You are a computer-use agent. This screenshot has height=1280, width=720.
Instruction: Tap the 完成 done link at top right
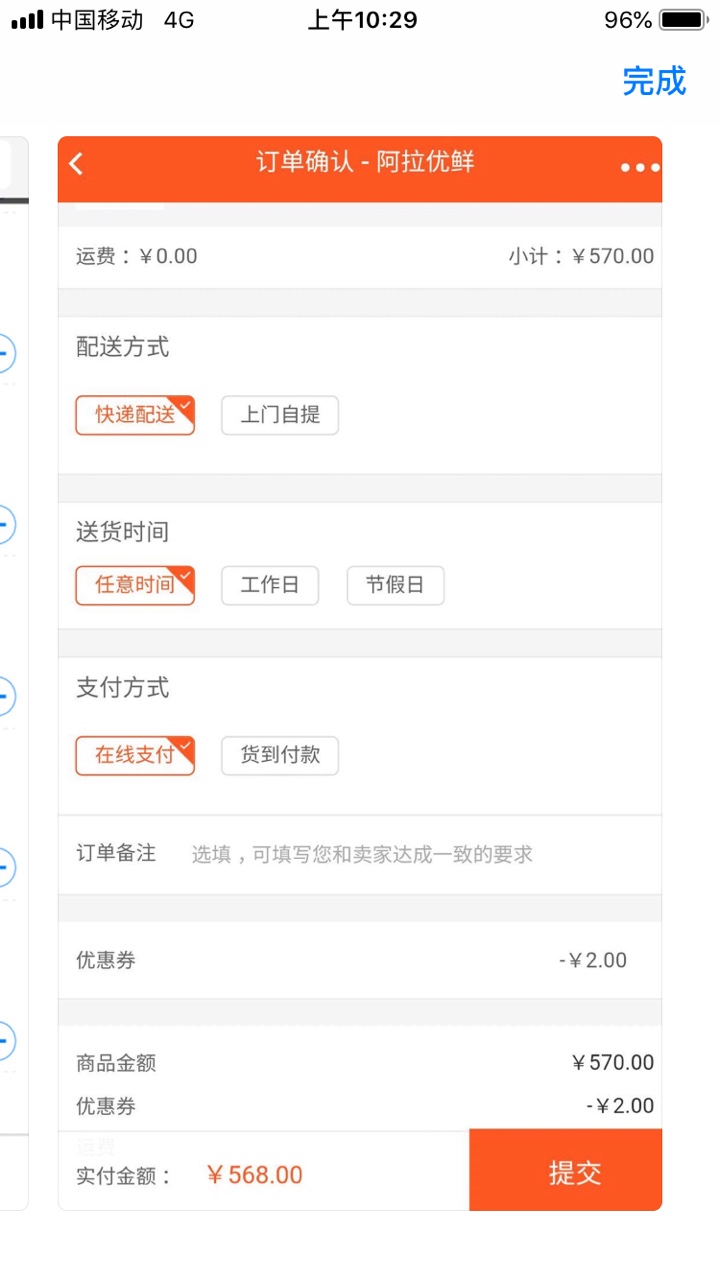click(654, 82)
